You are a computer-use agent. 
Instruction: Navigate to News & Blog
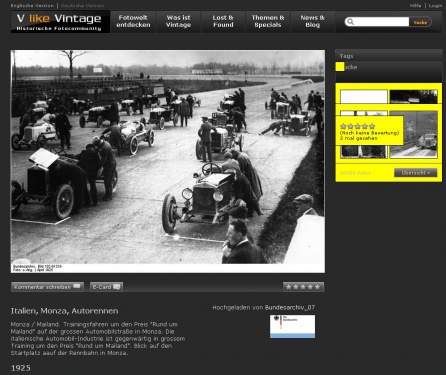312,21
